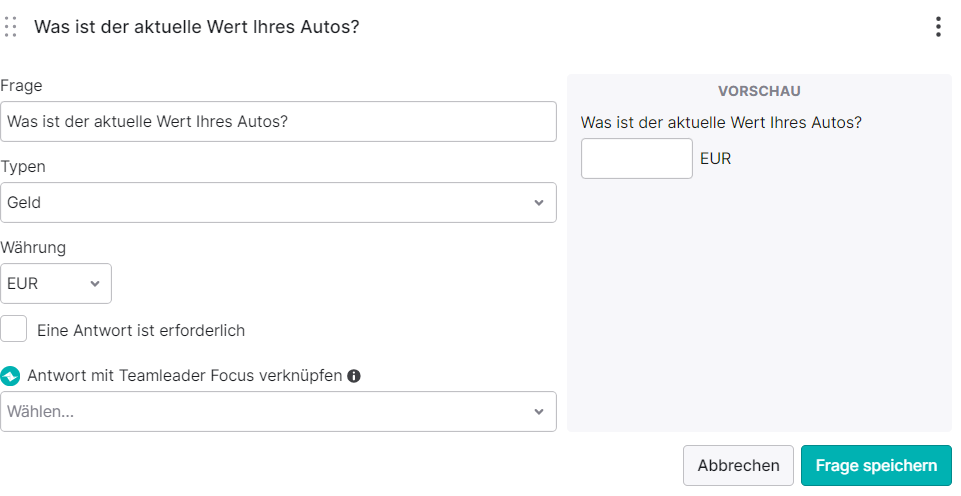Click the chevron arrow in Währung select

[95, 283]
